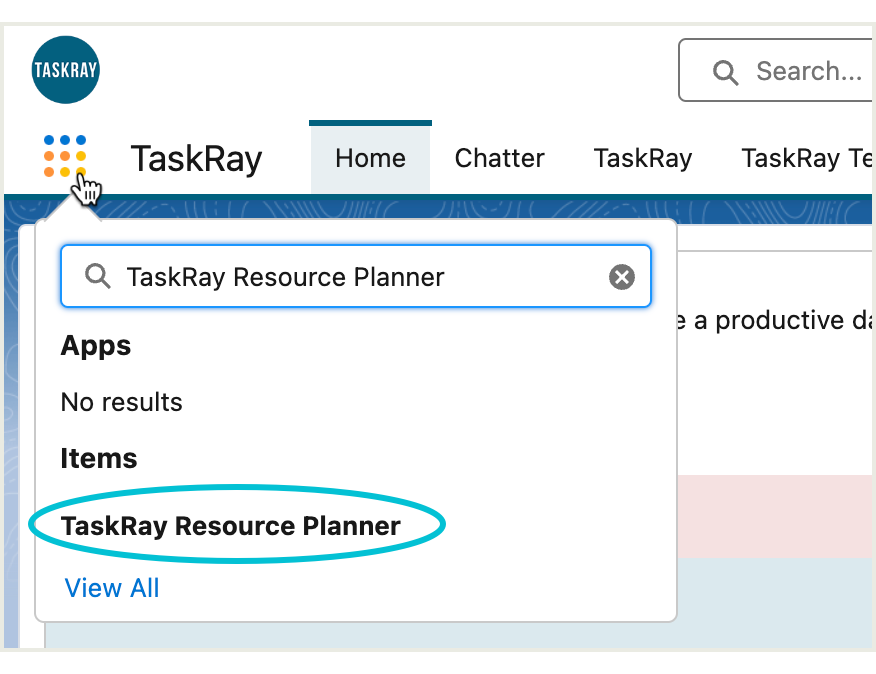Click the Items section heading
The image size is (876, 674).
(98, 458)
